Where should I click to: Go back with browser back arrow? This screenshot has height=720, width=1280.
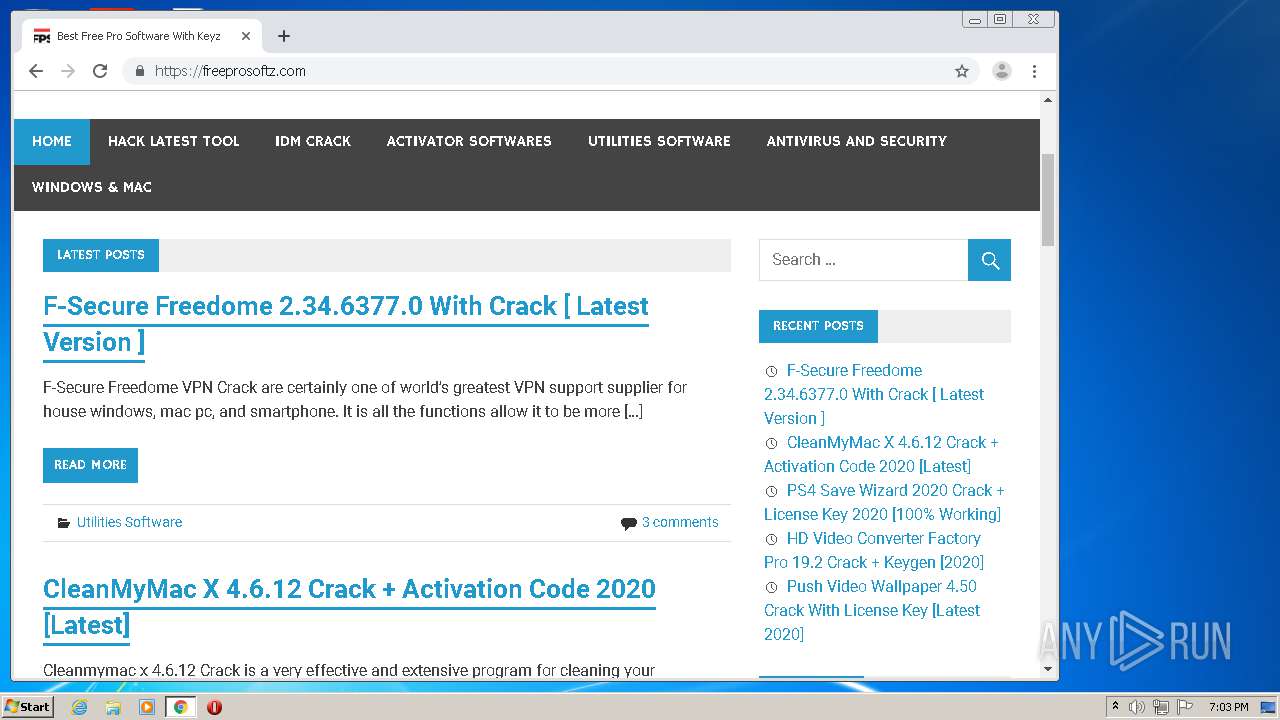tap(36, 71)
